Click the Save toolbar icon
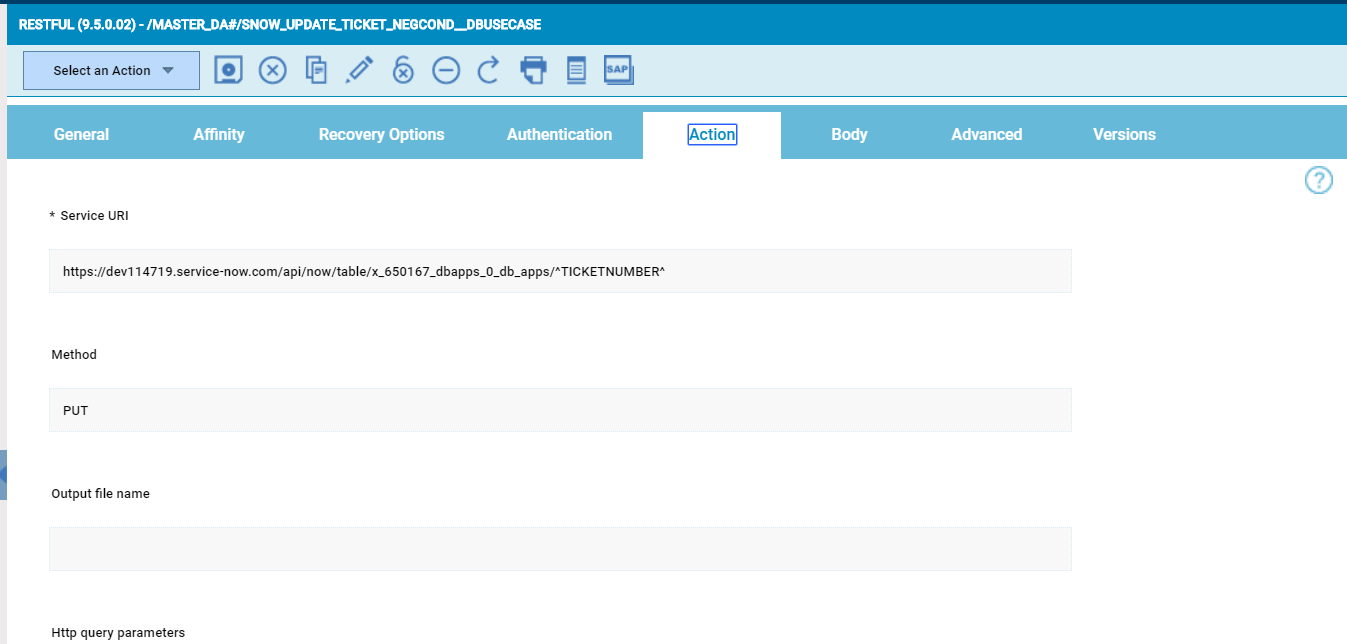Image resolution: width=1347 pixels, height=644 pixels. click(228, 70)
